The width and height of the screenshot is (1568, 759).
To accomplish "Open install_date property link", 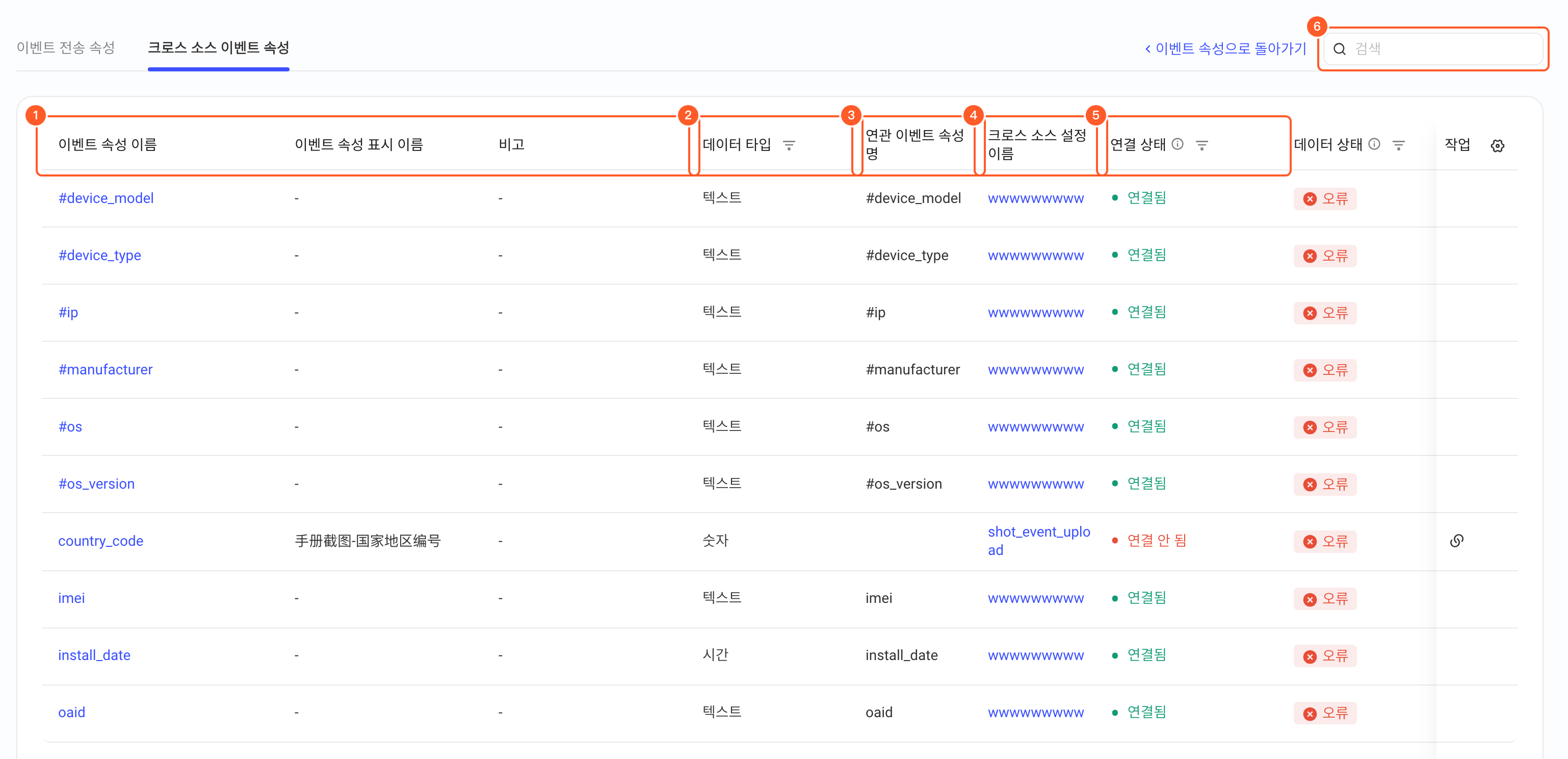I will [x=94, y=655].
